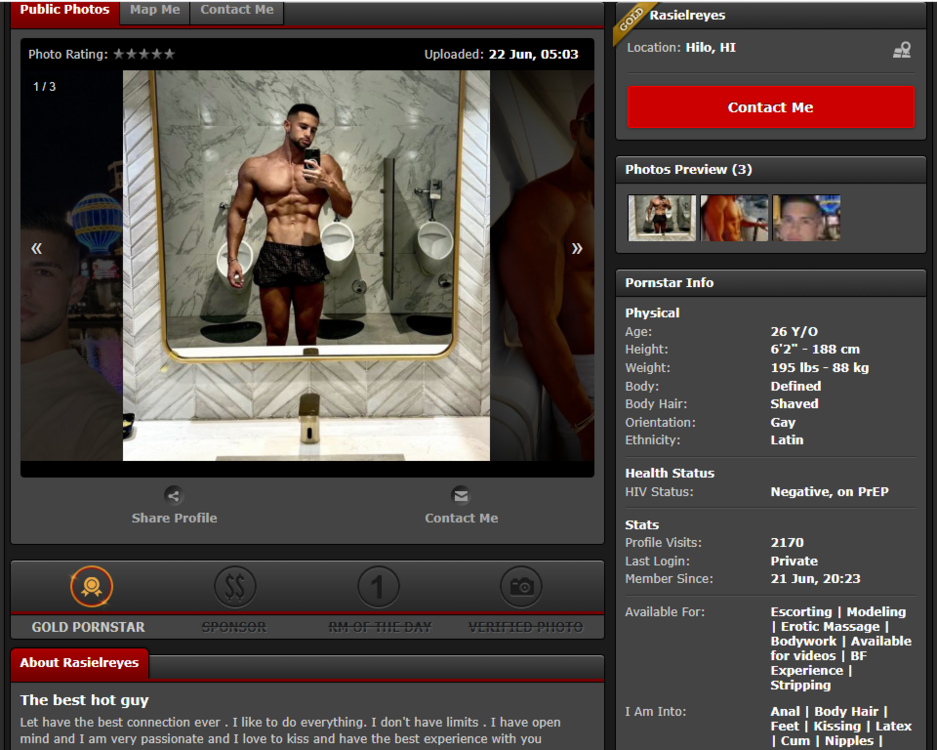937x750 pixels.
Task: Open the Map Me tab
Action: click(155, 10)
